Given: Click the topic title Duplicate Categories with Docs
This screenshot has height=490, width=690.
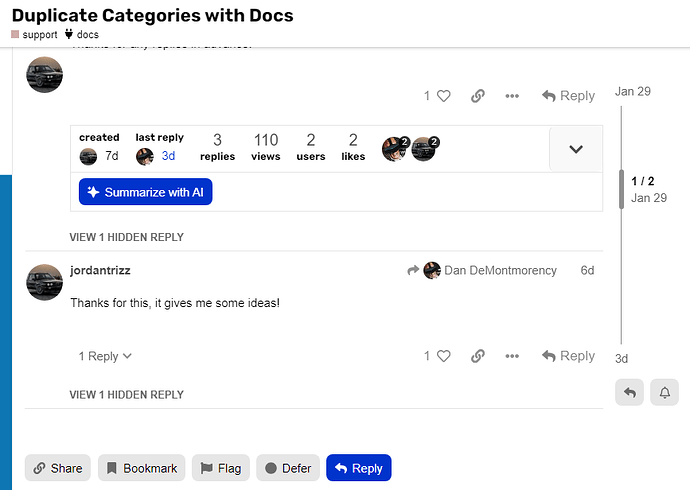Looking at the screenshot, I should [x=153, y=15].
